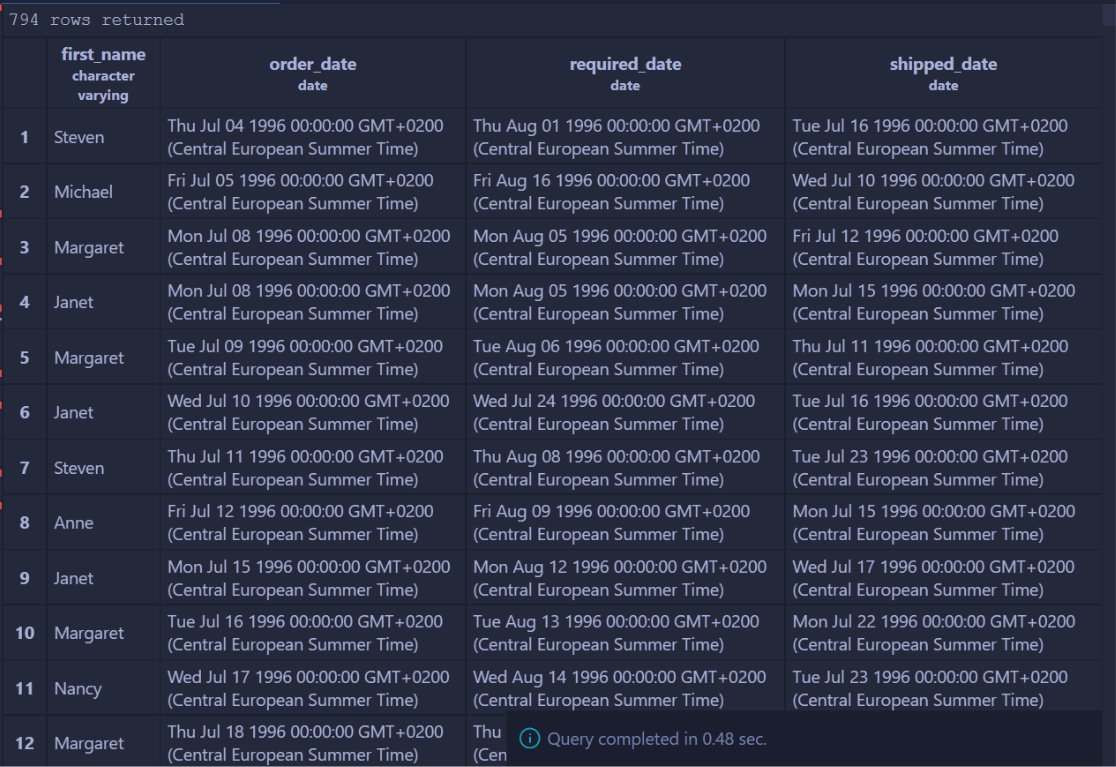Click shipped_date 'Fri Jul 12 1996' cell

(x=943, y=247)
